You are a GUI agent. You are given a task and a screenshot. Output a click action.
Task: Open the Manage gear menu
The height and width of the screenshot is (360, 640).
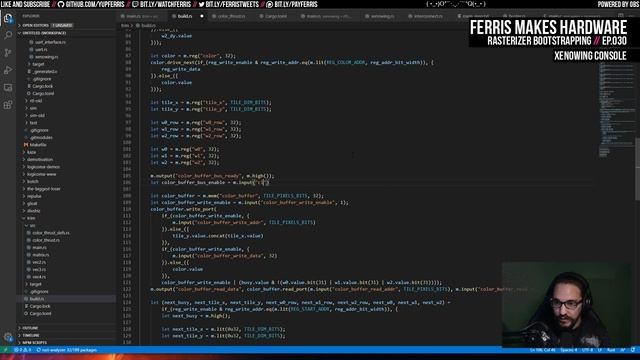pos(8,337)
